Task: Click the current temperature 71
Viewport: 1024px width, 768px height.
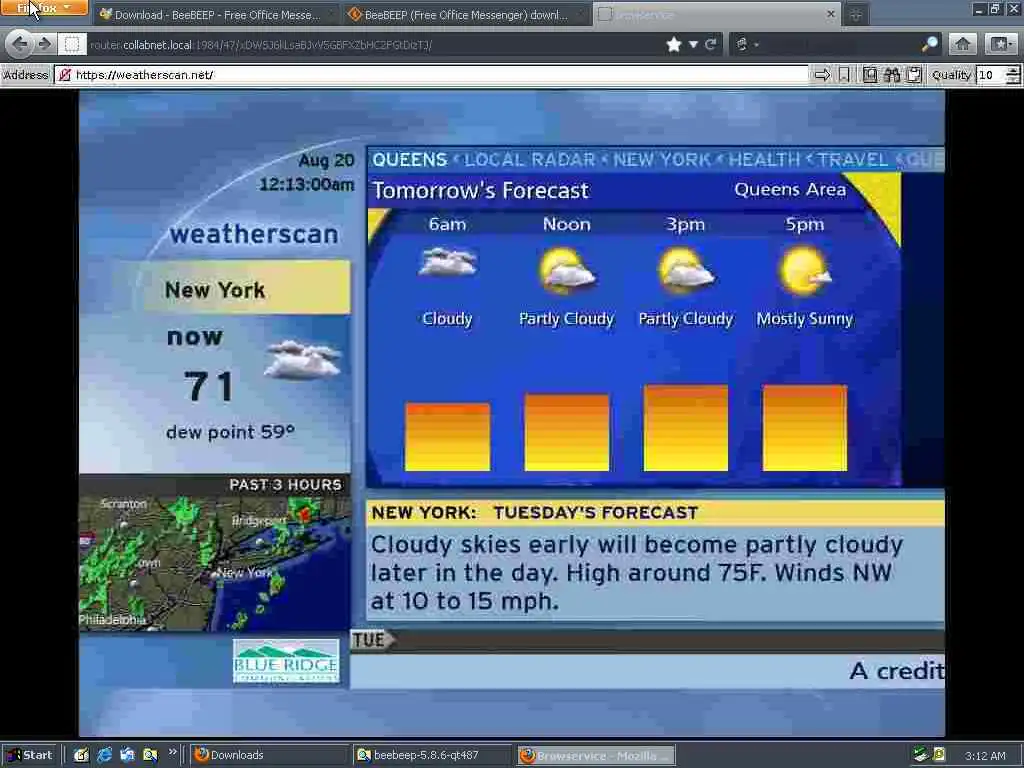Action: tap(209, 386)
